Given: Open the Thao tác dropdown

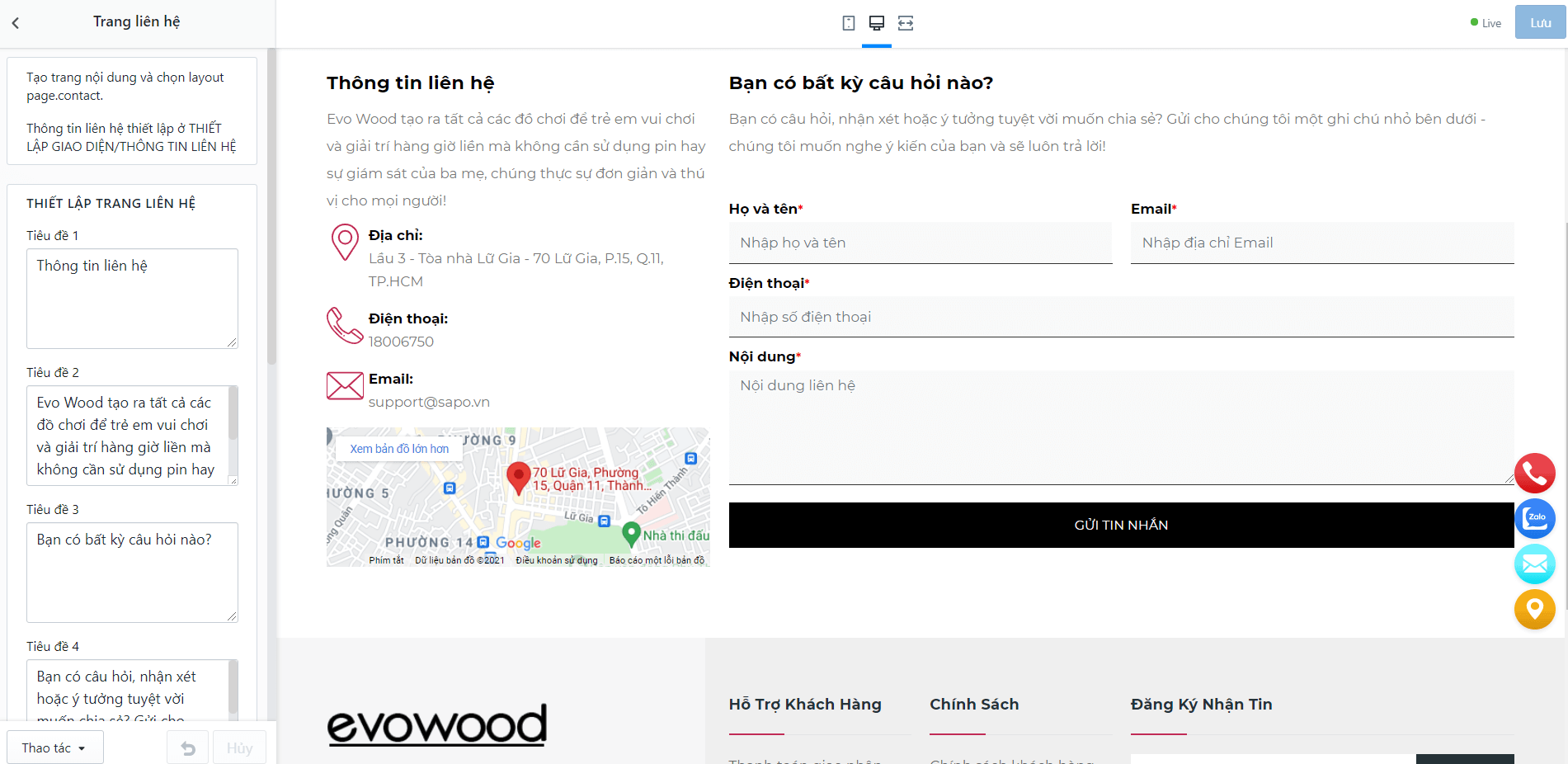Looking at the screenshot, I should pyautogui.click(x=54, y=748).
